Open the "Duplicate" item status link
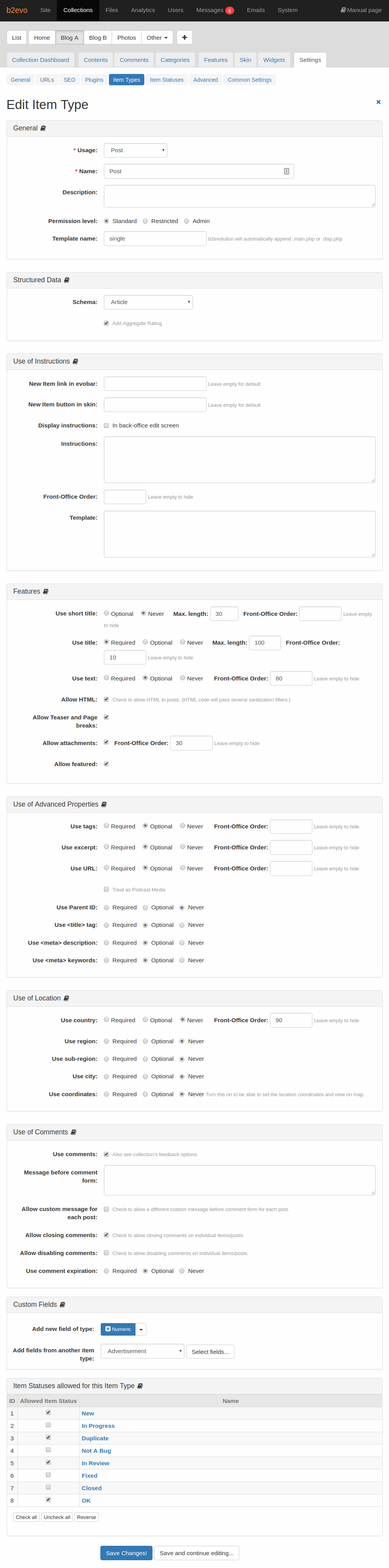The width and height of the screenshot is (389, 1568). 95,1438
